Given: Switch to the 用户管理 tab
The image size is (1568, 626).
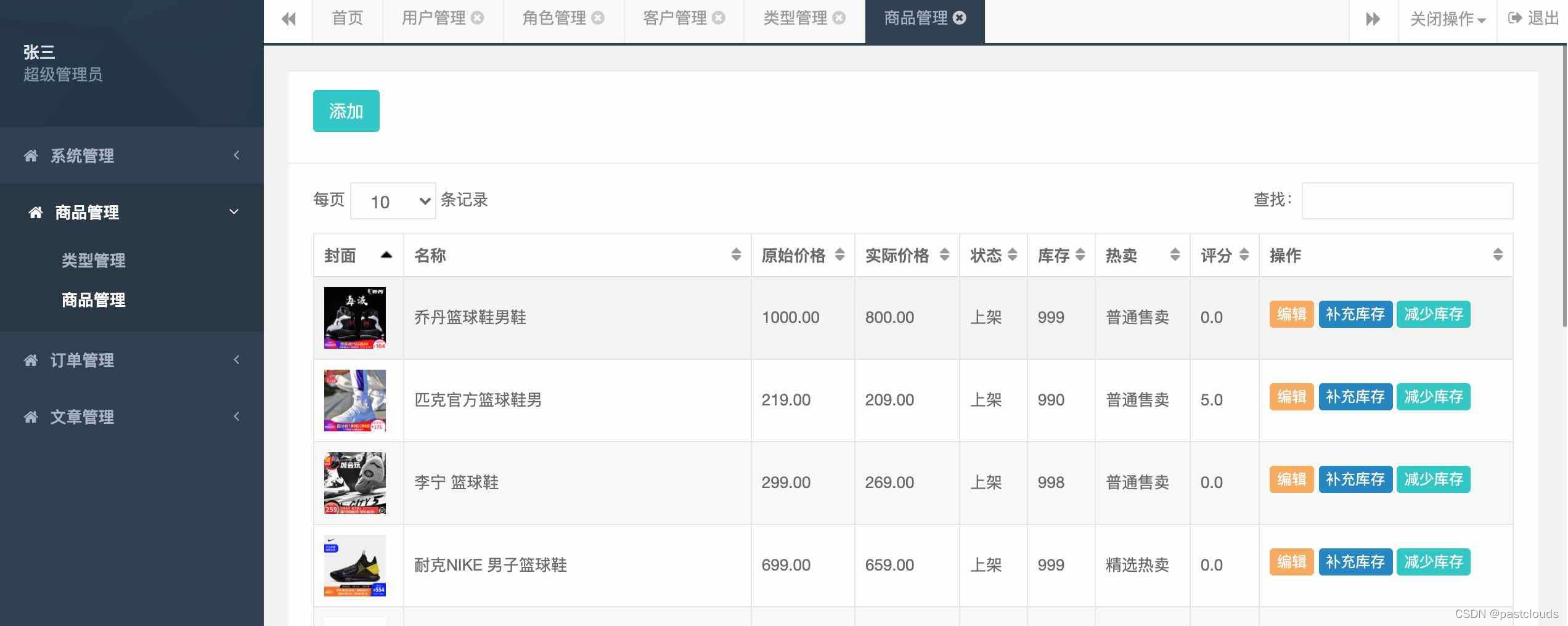Looking at the screenshot, I should pyautogui.click(x=433, y=18).
